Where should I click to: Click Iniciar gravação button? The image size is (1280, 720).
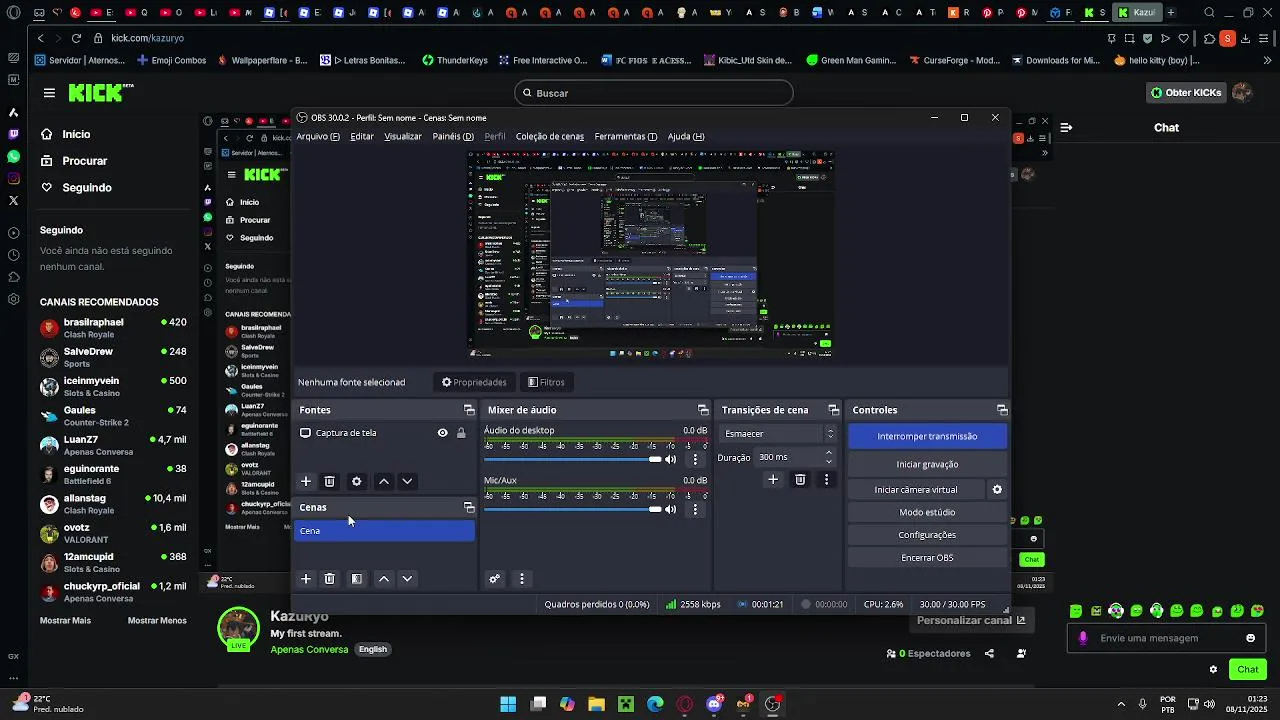pos(927,464)
